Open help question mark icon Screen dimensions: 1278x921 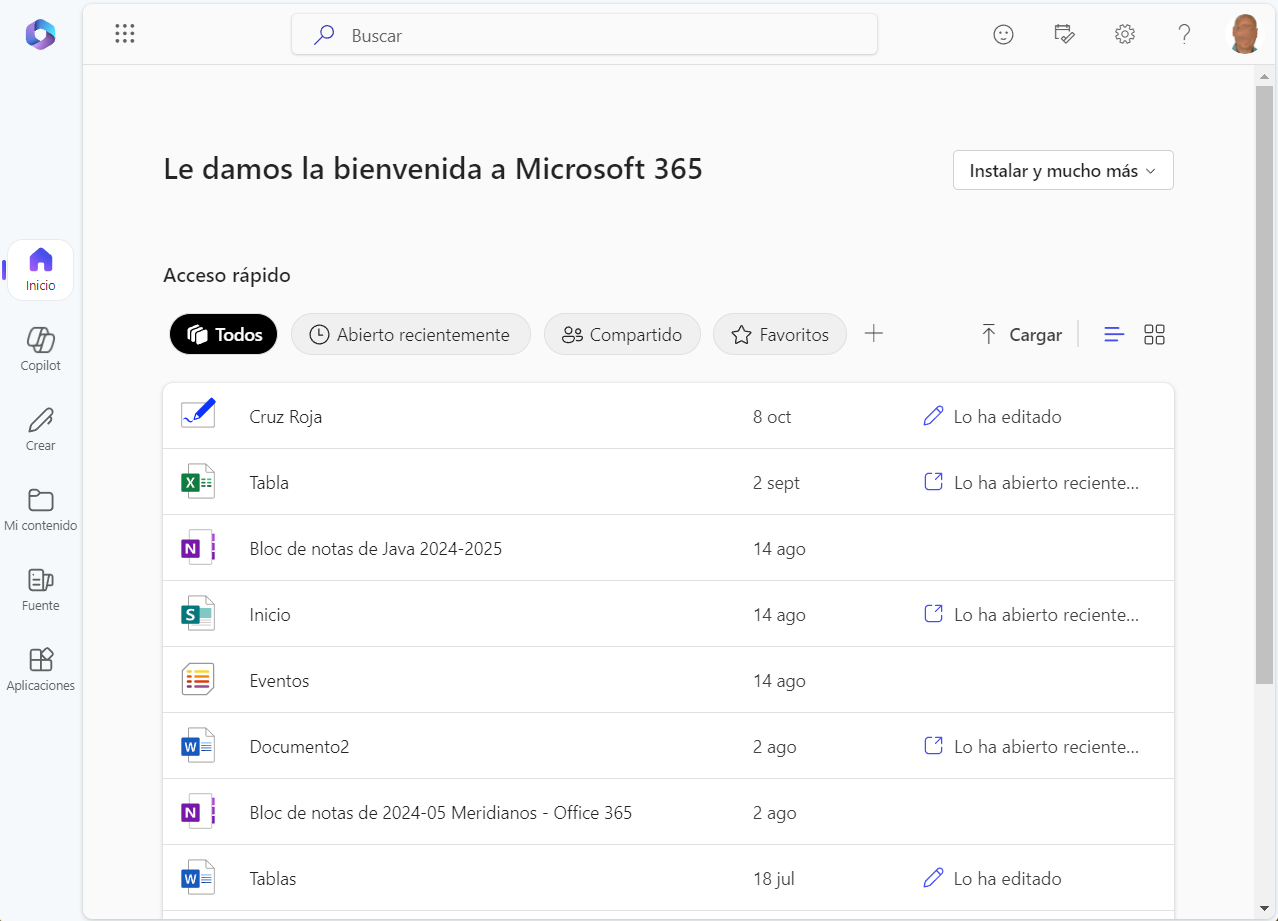point(1184,34)
